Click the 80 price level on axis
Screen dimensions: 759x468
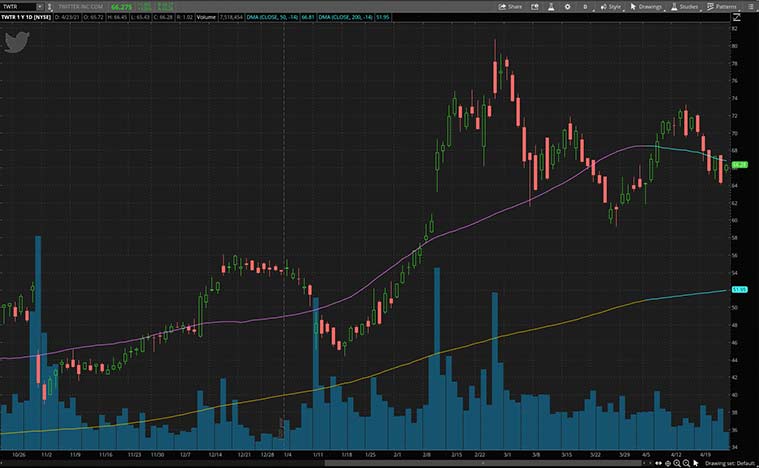[x=735, y=46]
